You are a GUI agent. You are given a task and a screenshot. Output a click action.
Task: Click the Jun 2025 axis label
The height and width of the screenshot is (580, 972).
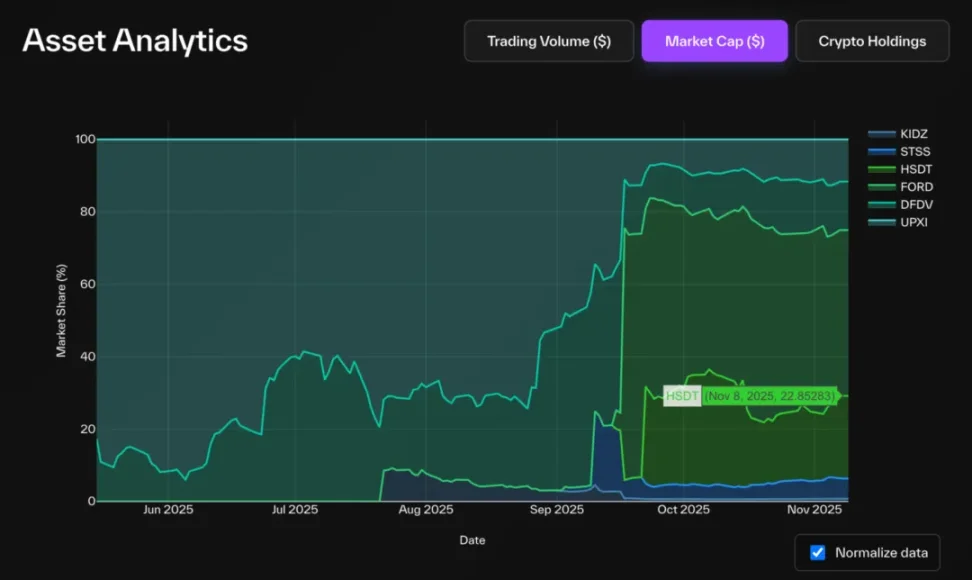point(168,510)
